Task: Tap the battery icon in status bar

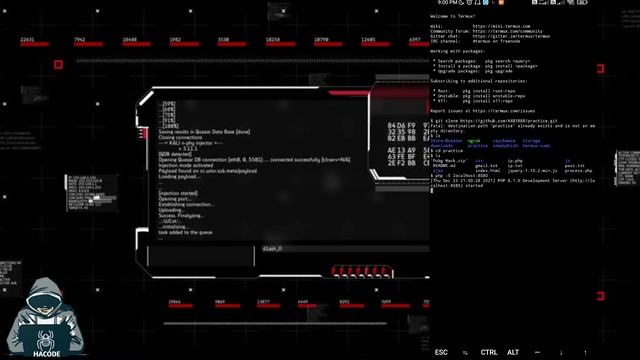Action: [582, 2]
